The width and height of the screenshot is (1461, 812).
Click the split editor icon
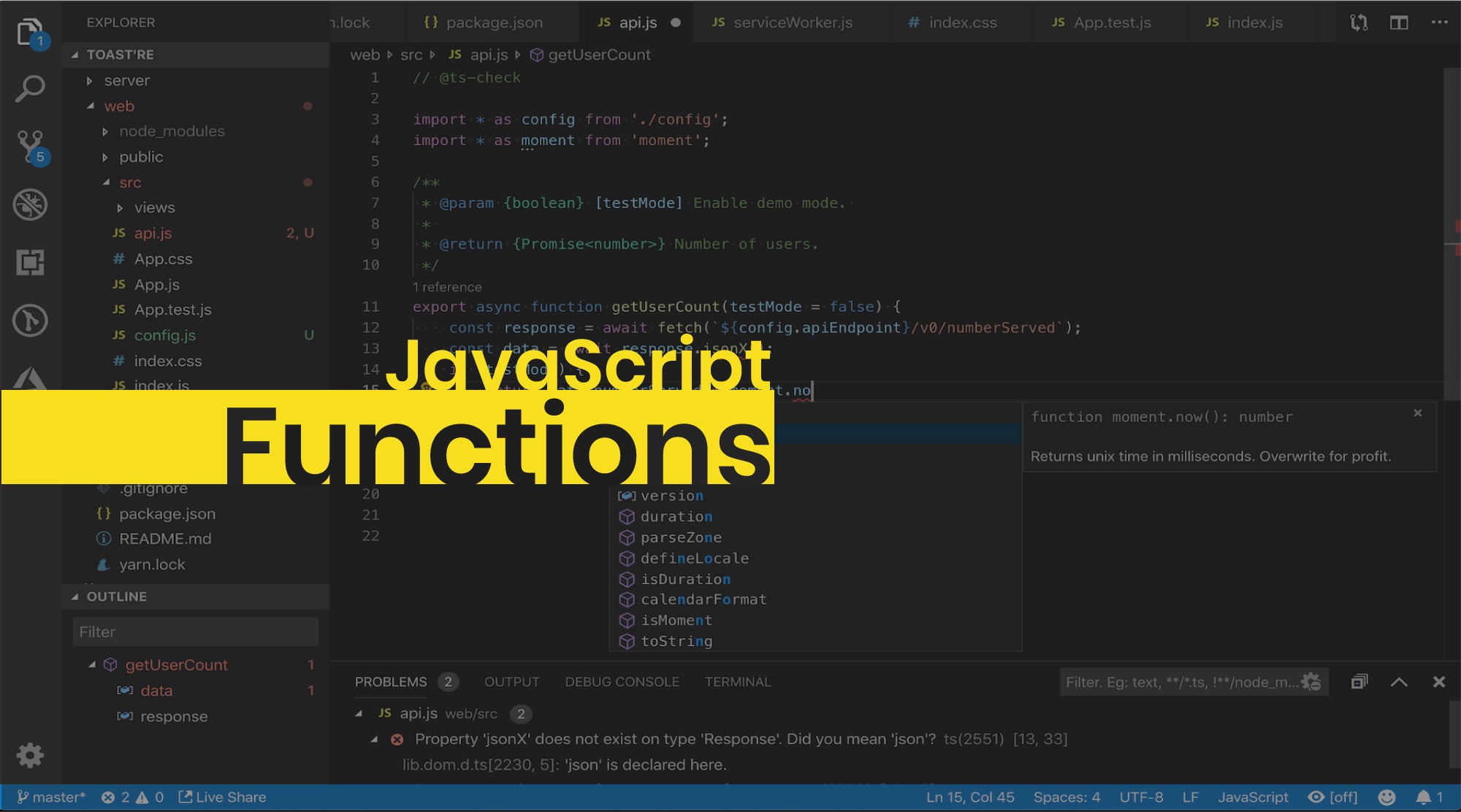click(1399, 23)
